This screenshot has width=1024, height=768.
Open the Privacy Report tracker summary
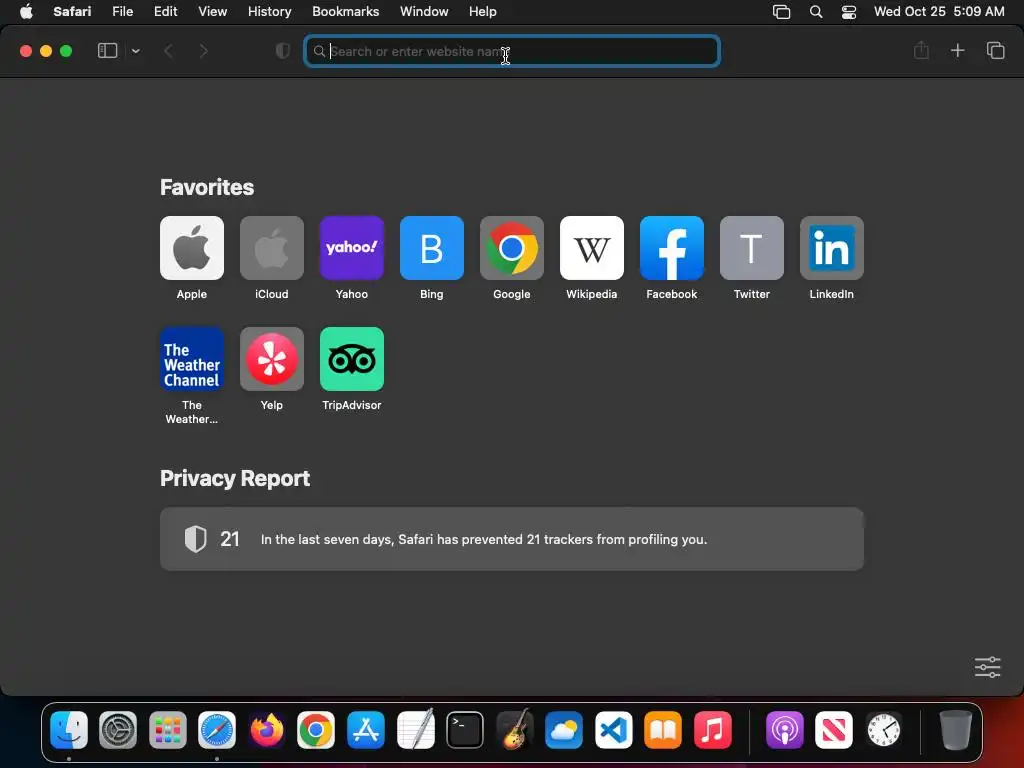512,539
